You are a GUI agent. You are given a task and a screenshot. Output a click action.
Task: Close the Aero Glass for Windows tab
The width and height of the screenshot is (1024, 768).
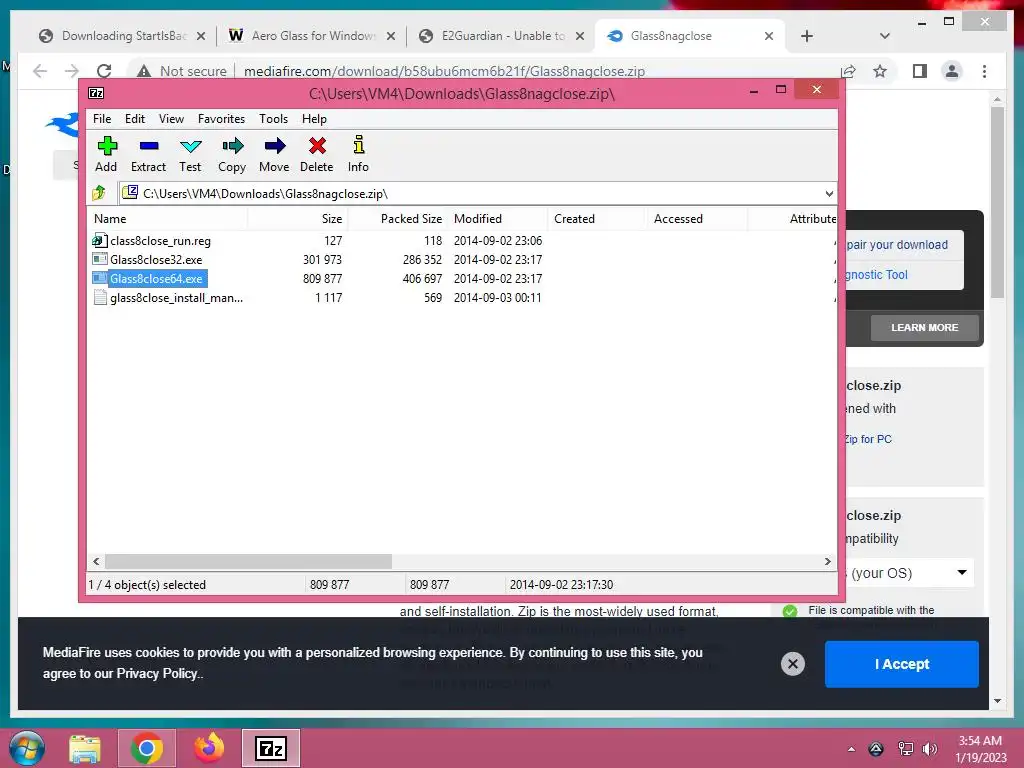tap(391, 36)
